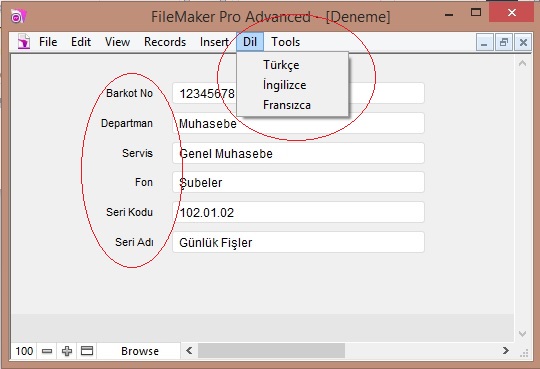
Task: Click the Fon label
Action: click(144, 182)
